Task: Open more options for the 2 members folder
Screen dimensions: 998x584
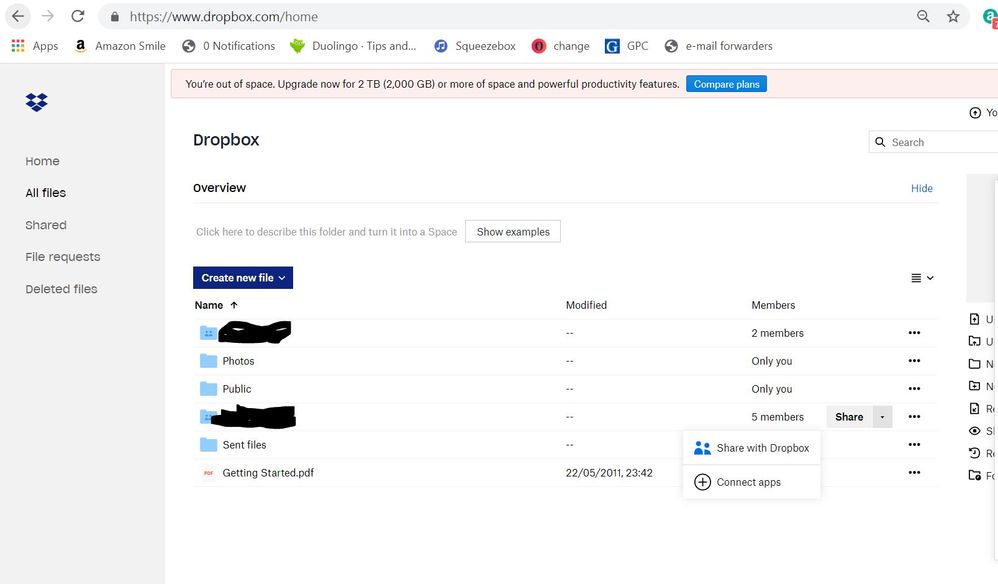Action: pyautogui.click(x=914, y=333)
